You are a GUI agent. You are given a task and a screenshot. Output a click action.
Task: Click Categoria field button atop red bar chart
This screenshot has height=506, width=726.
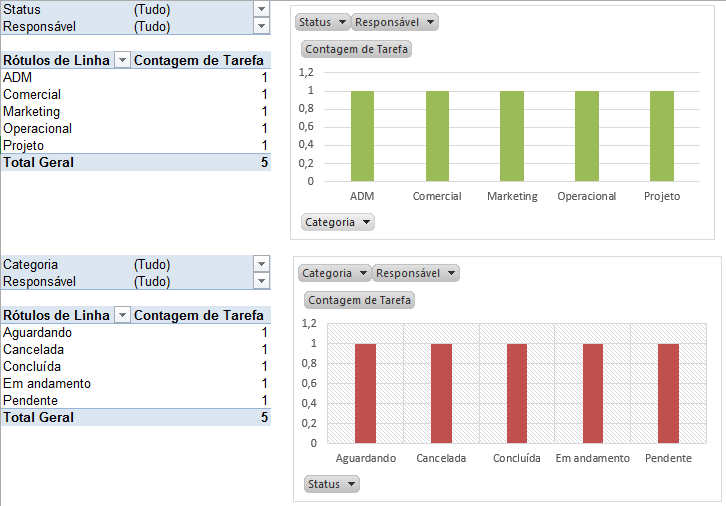pos(334,273)
